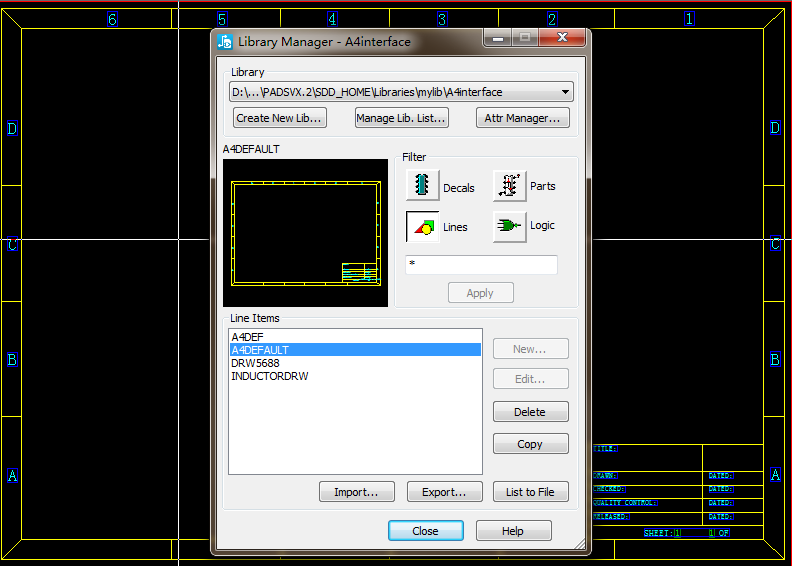The image size is (792, 566).
Task: Open Manage Lib. List dialog
Action: (402, 118)
